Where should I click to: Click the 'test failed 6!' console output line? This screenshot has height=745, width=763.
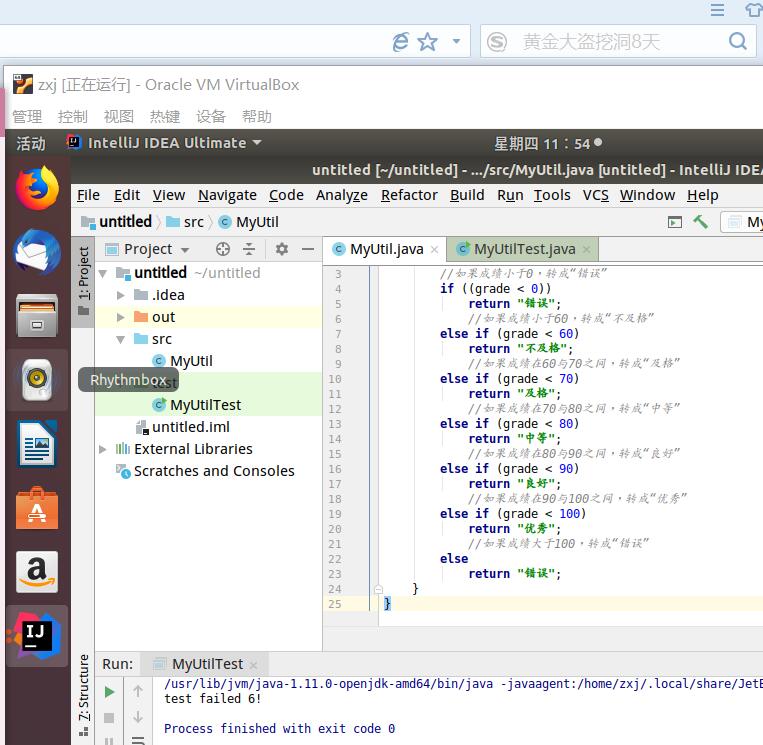click(x=213, y=699)
